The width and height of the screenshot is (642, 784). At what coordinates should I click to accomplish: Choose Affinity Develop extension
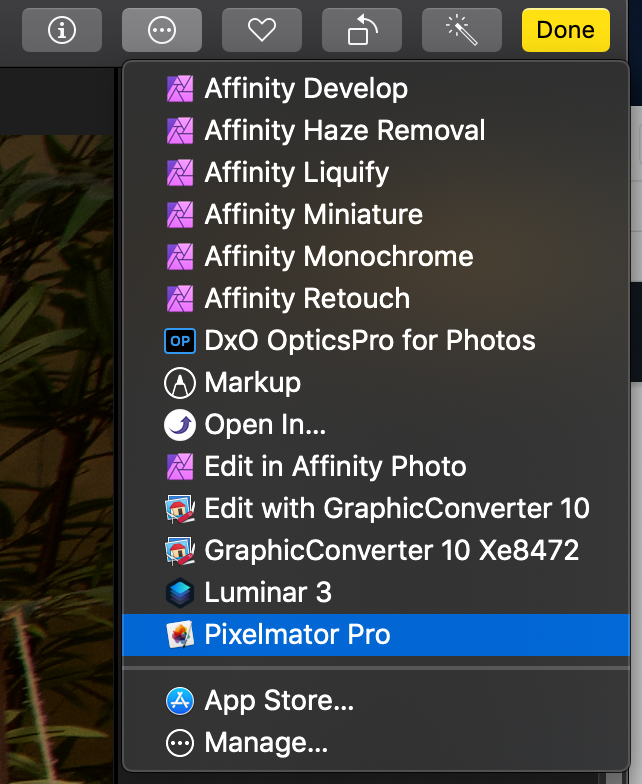pyautogui.click(x=305, y=89)
